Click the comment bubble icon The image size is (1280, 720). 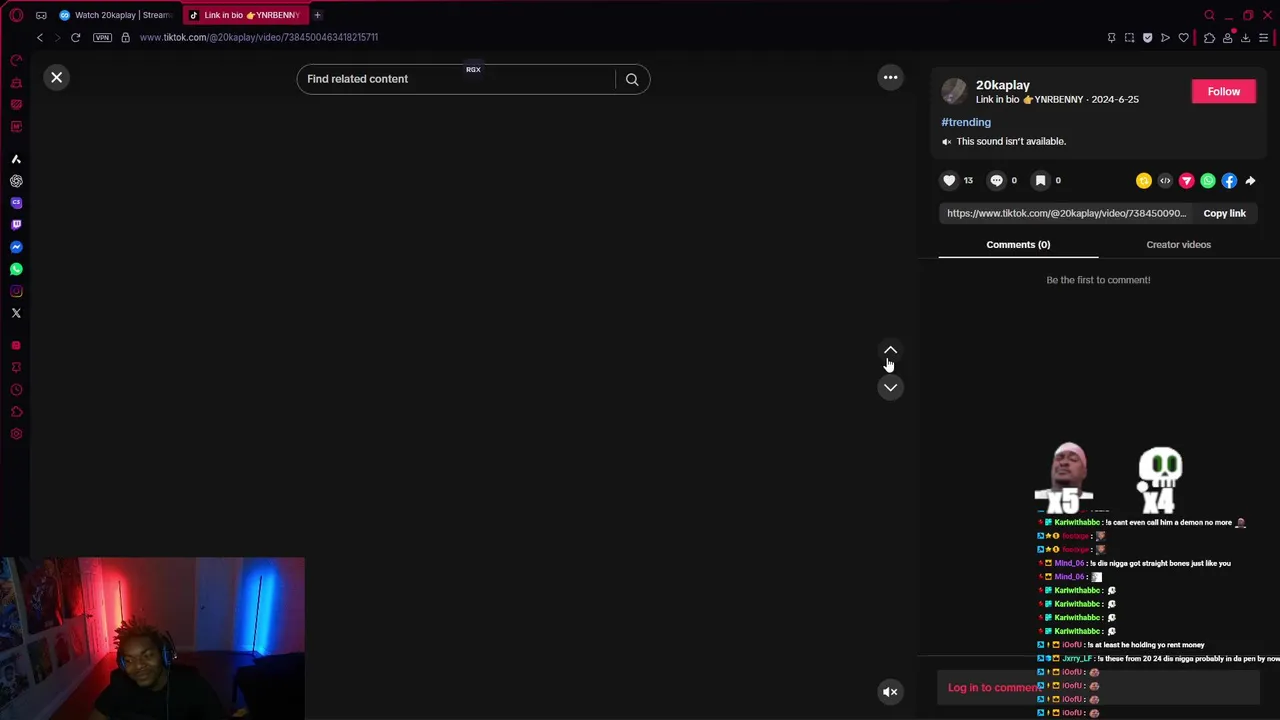click(996, 180)
